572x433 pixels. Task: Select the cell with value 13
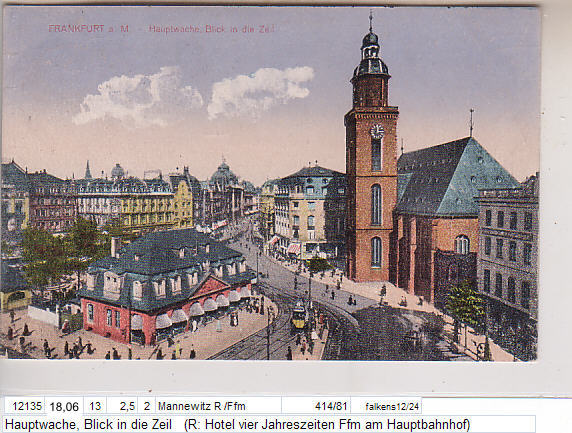coord(95,406)
